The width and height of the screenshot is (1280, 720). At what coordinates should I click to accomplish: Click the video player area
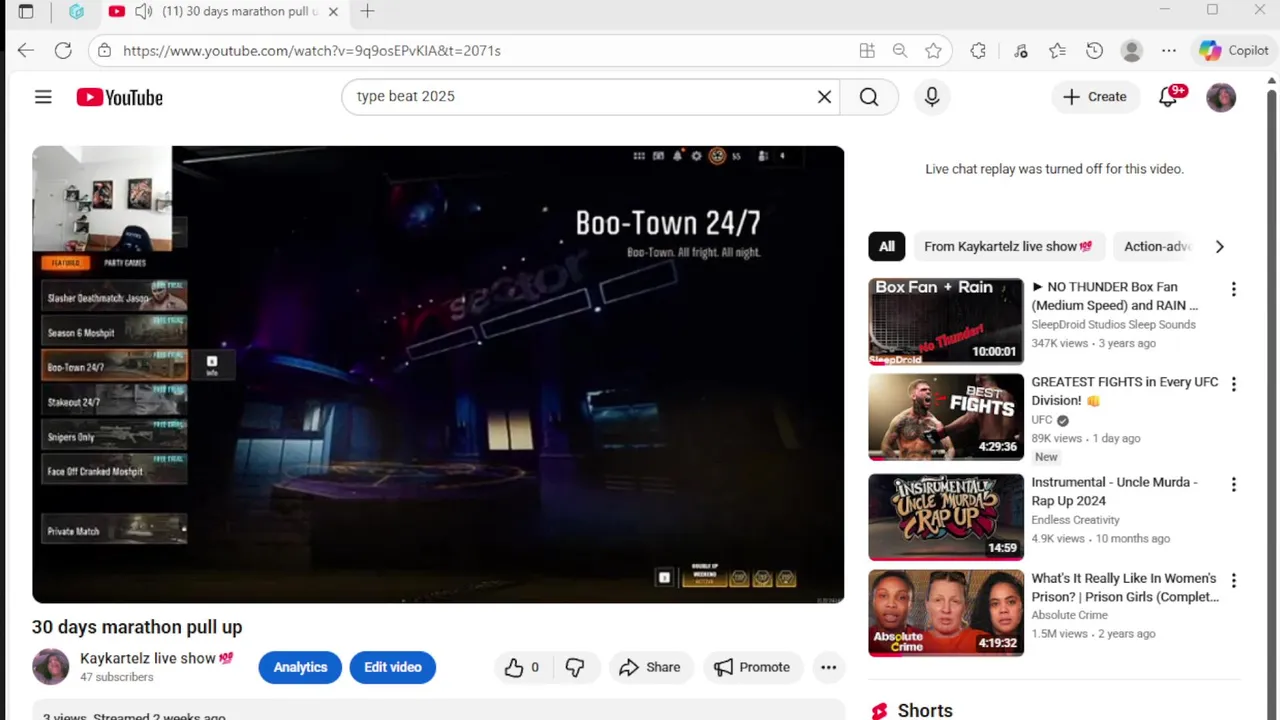pos(438,374)
